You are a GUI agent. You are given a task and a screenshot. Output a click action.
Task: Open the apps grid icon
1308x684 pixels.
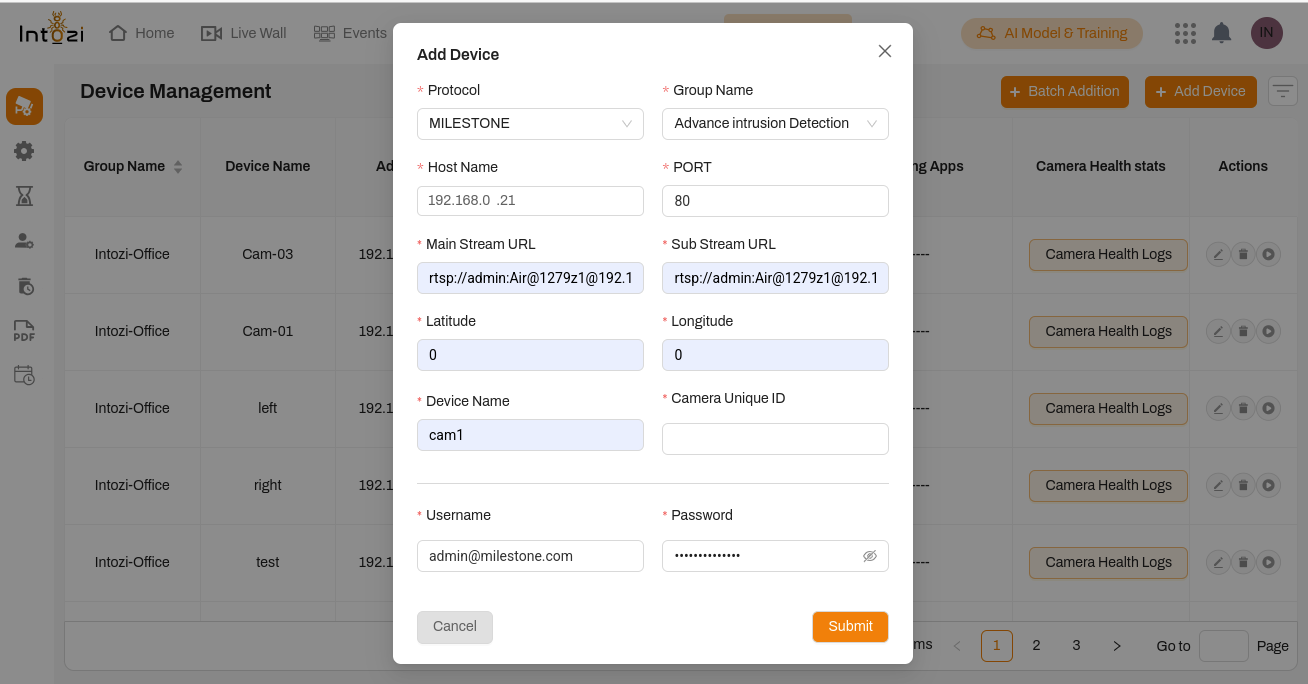(1185, 33)
